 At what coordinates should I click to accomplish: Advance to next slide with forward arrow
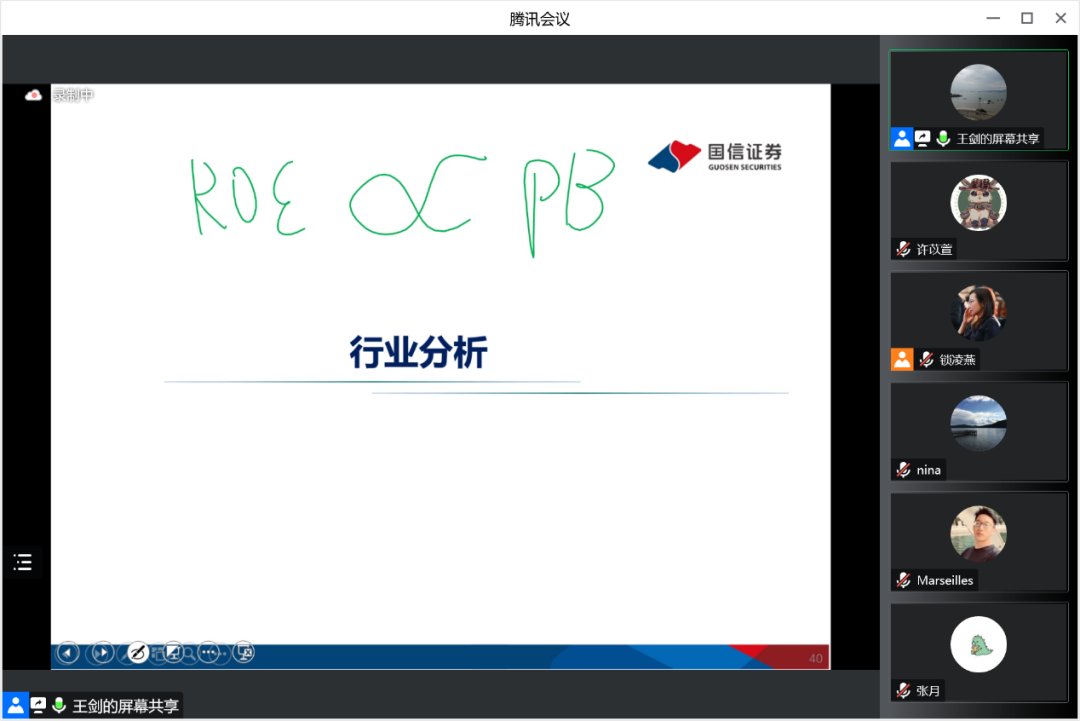click(x=102, y=653)
